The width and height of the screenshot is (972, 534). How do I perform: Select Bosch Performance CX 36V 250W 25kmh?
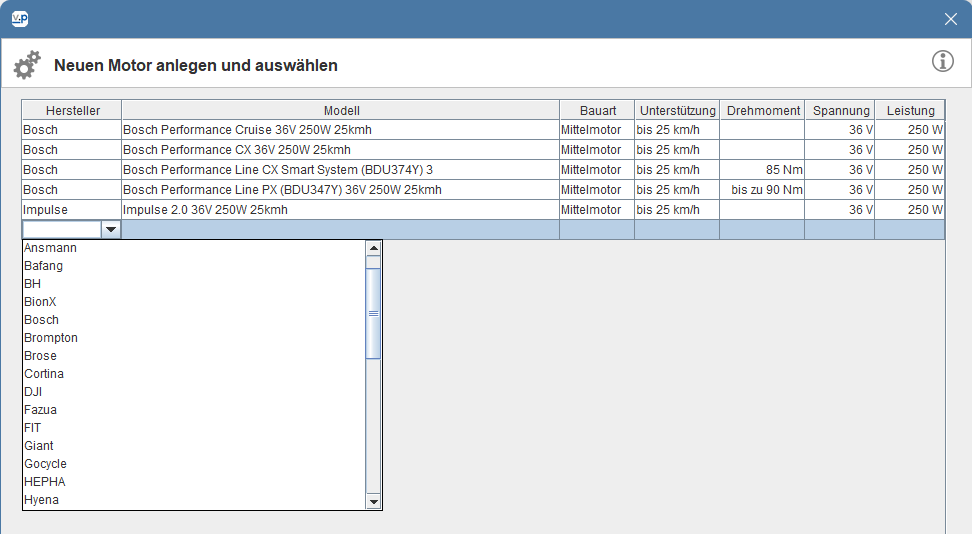[x=340, y=149]
